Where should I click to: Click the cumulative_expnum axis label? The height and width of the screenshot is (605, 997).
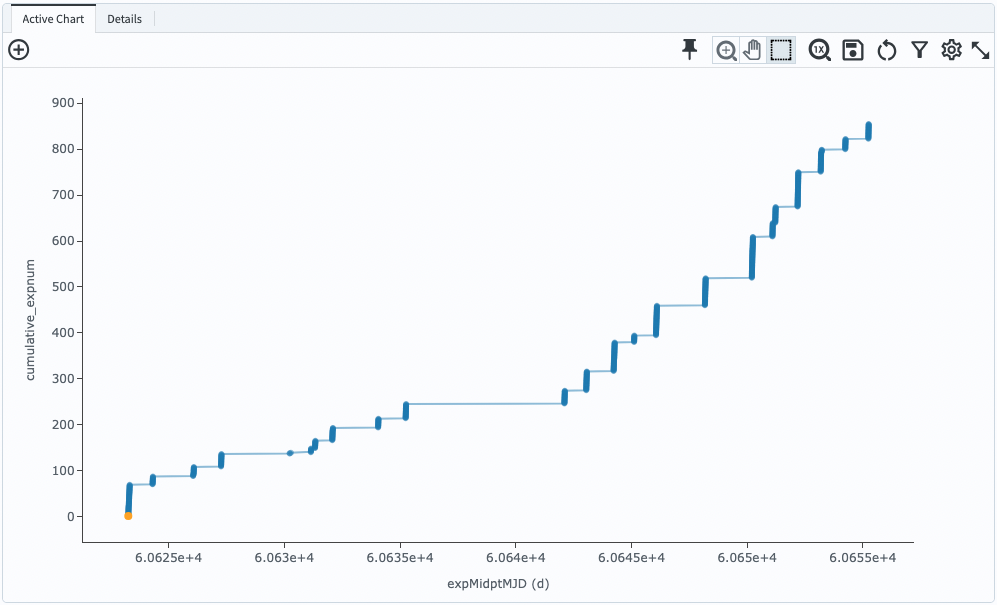pos(29,318)
